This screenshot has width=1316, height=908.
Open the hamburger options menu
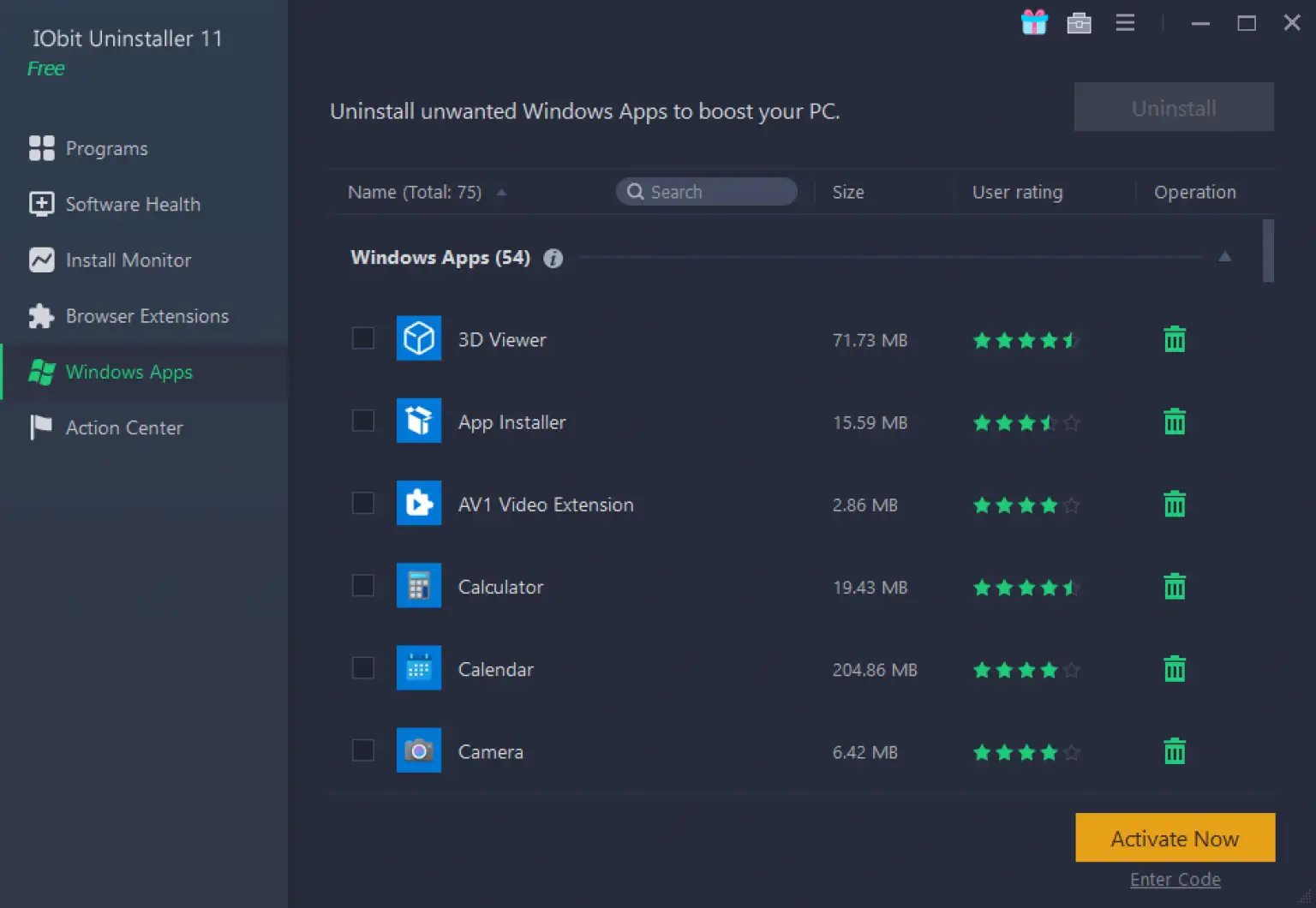pos(1125,23)
